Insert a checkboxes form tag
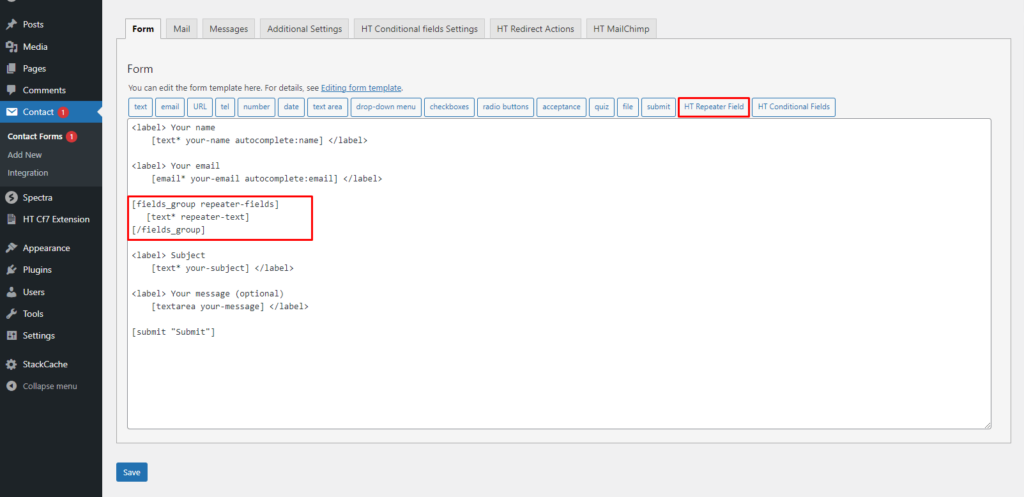 448,107
